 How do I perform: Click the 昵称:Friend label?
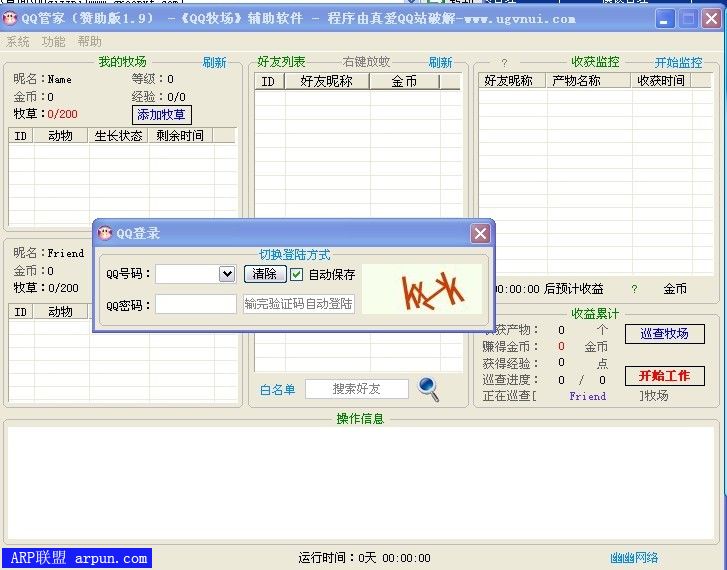(49, 253)
